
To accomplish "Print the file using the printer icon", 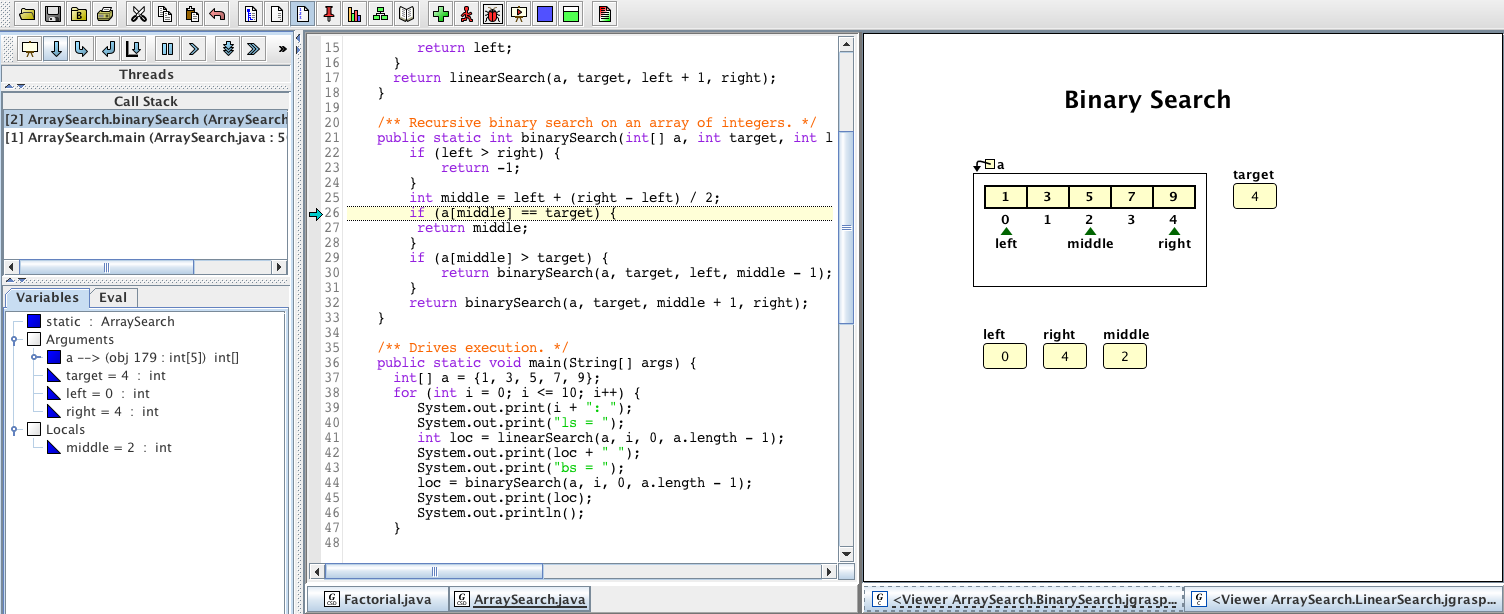I will click(x=105, y=14).
